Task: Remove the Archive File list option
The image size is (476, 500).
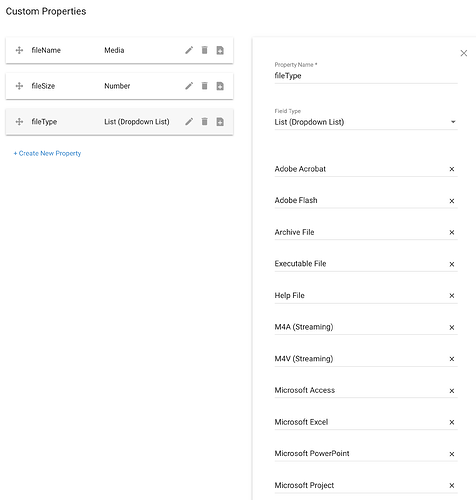Action: click(x=452, y=232)
